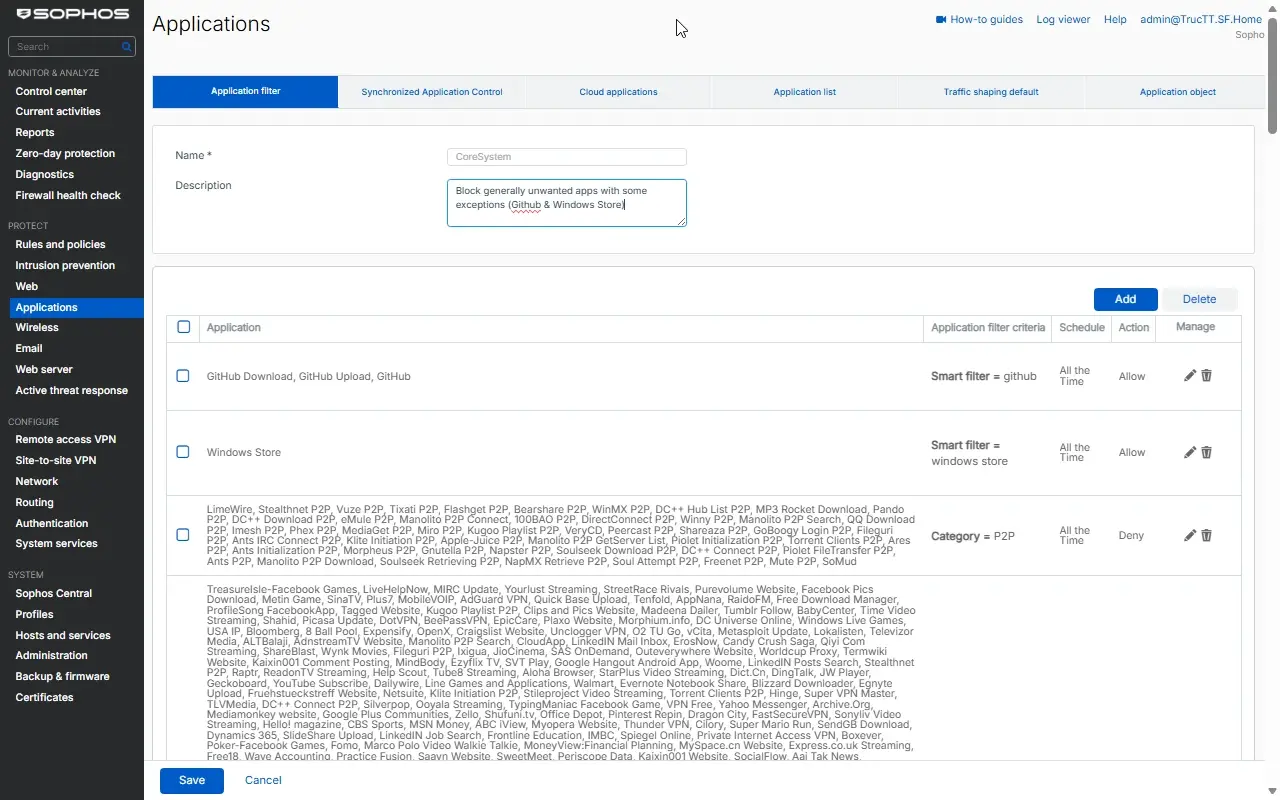Open admin@TrucTT.SF.Home account menu
This screenshot has height=800, width=1280.
[x=1201, y=19]
